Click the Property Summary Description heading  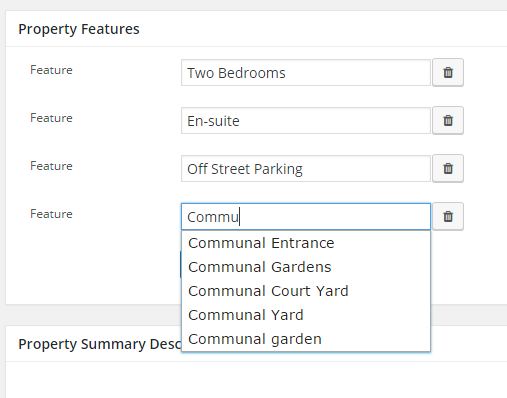coord(100,344)
